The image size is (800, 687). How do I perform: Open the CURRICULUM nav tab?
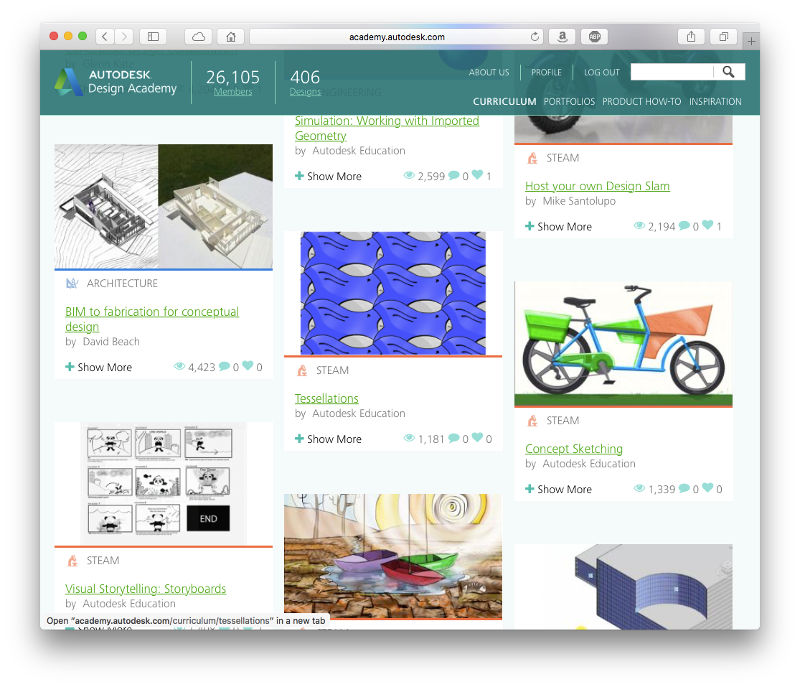click(x=504, y=101)
